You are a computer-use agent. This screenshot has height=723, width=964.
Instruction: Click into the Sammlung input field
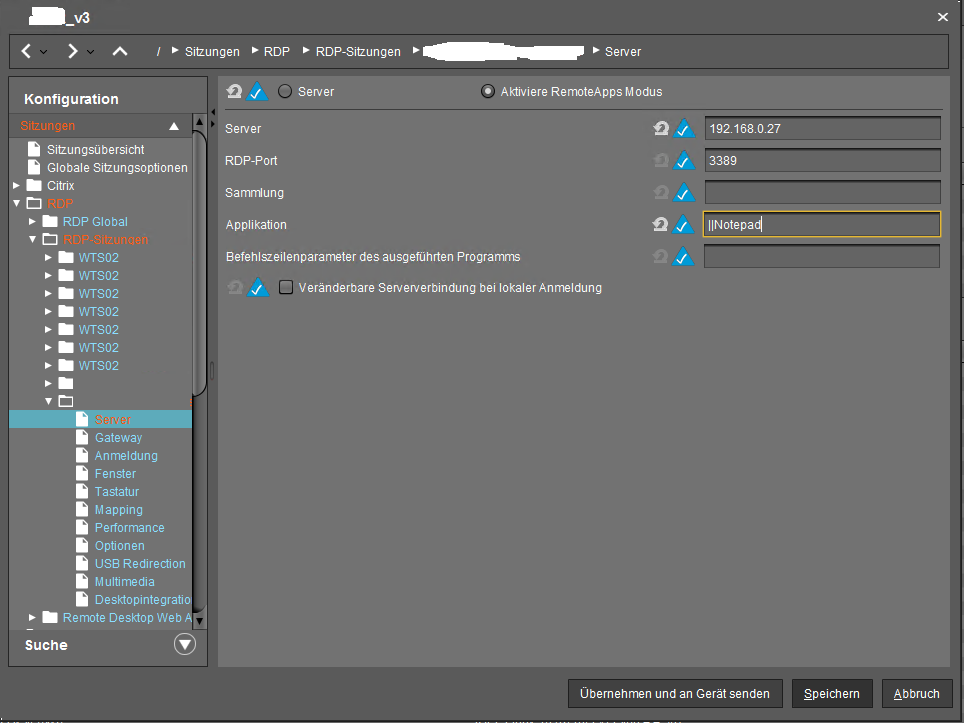[x=822, y=193]
